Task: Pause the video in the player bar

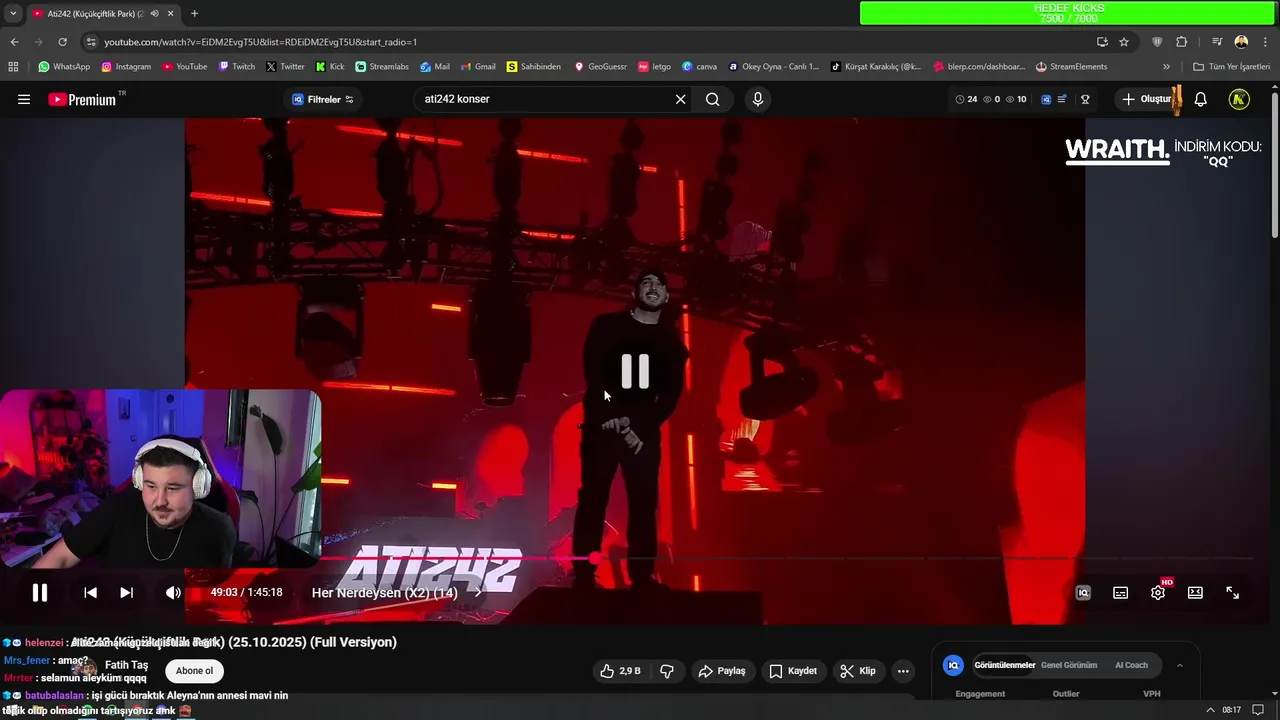Action: tap(40, 593)
